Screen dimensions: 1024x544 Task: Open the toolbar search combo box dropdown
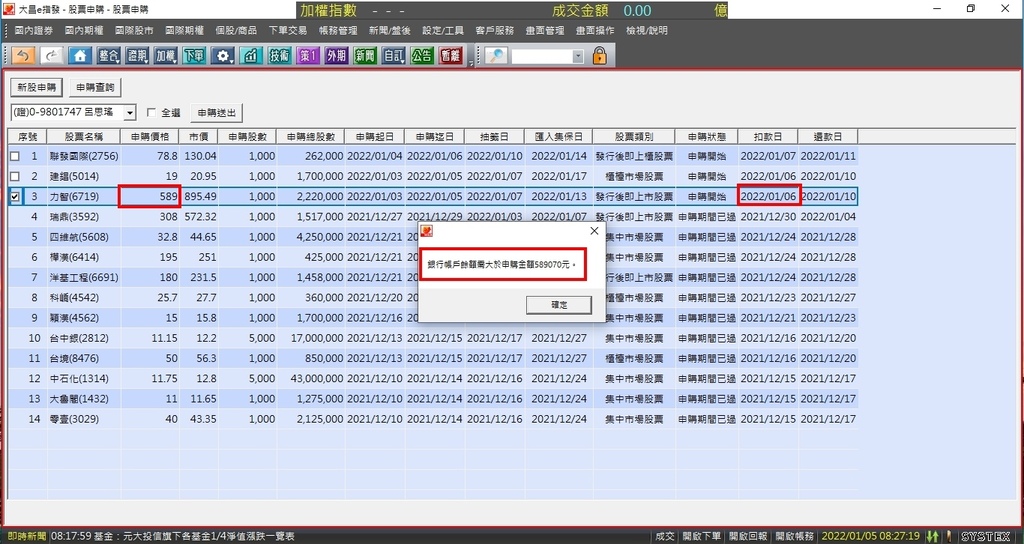[x=578, y=57]
